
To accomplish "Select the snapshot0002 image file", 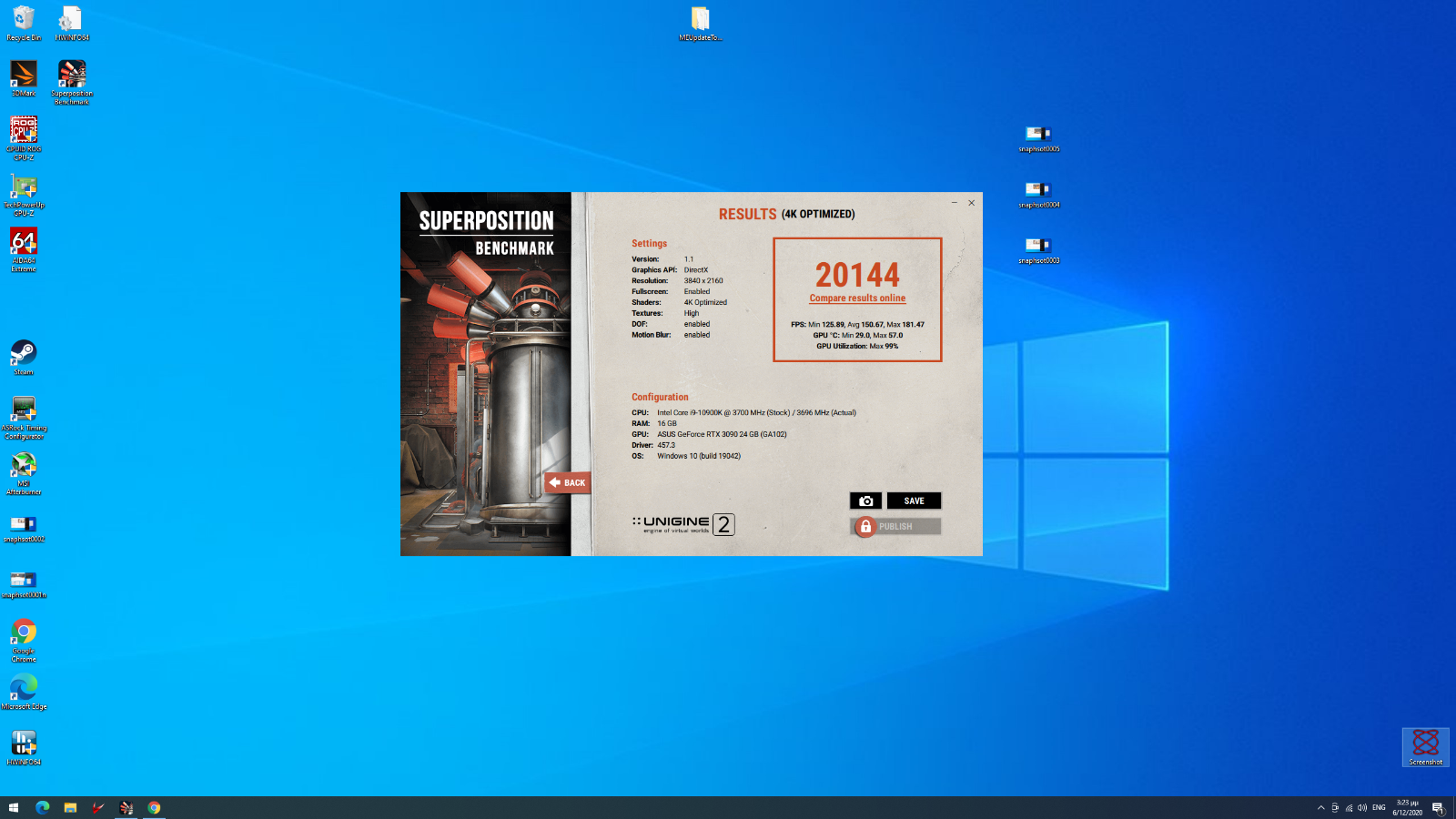I will coord(24,529).
